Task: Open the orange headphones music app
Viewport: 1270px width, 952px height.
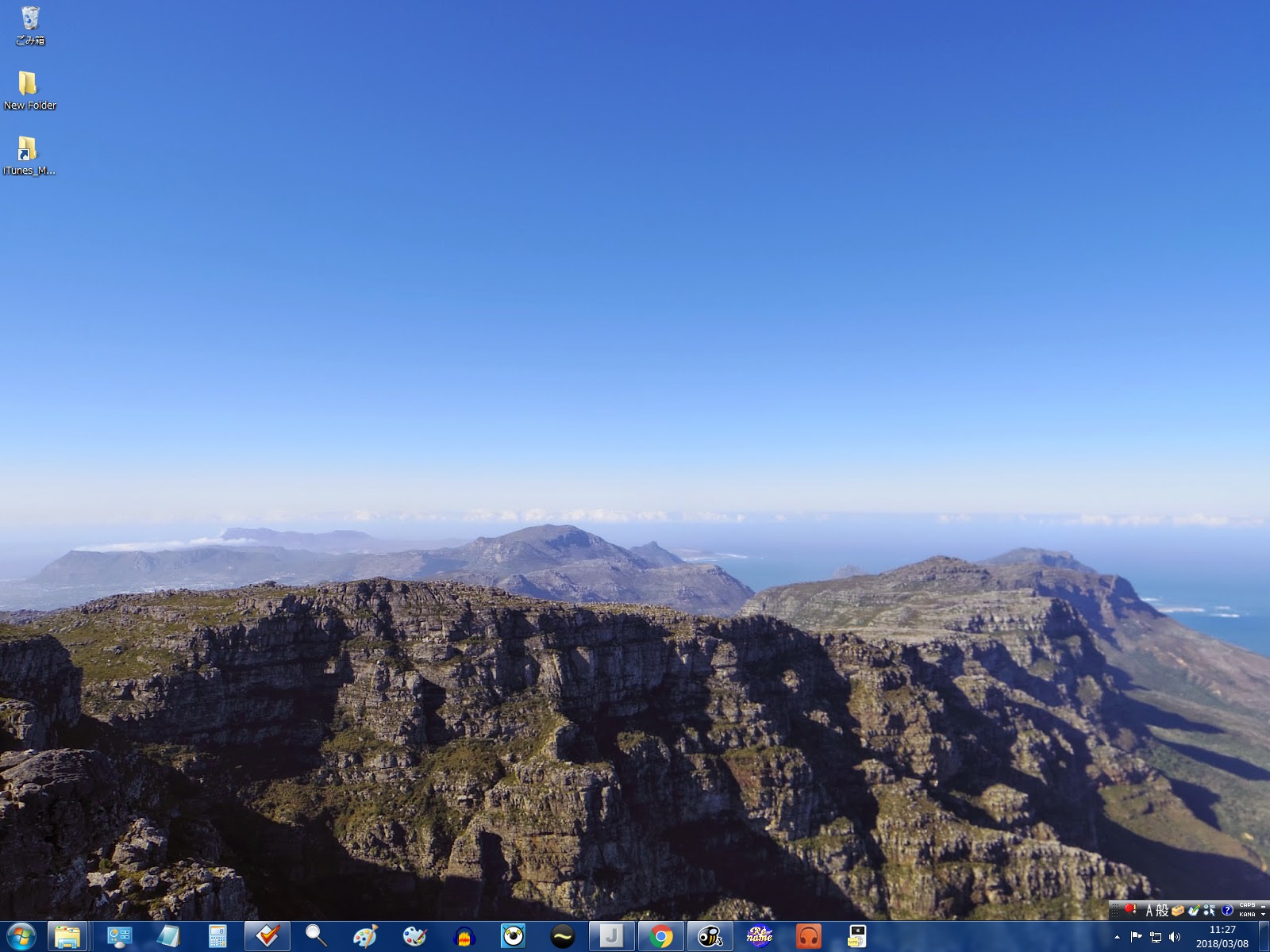Action: (809, 937)
